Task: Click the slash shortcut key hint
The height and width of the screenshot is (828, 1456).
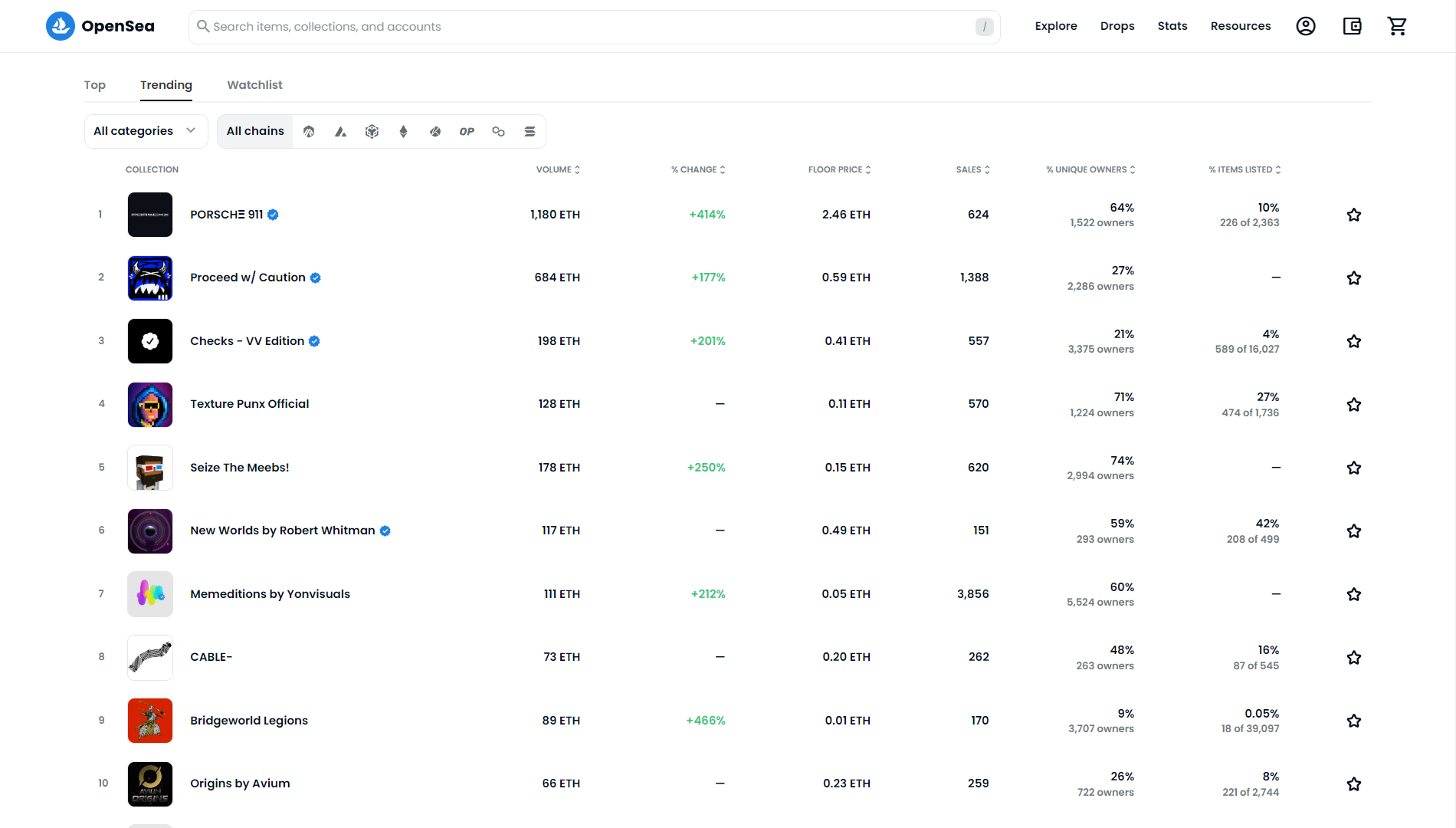Action: point(985,27)
